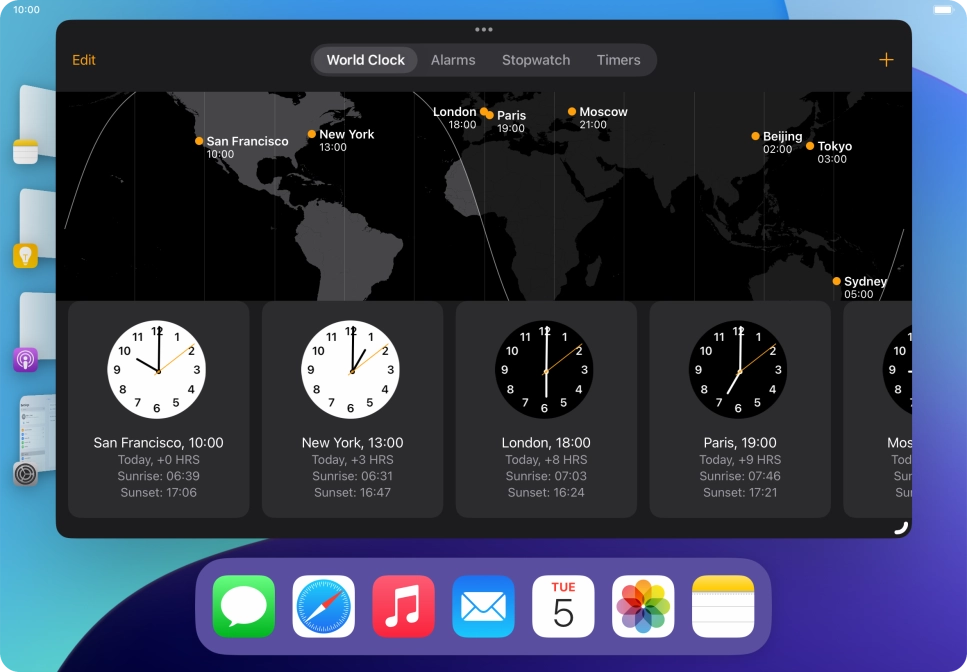Add a new city with the plus button
This screenshot has width=967, height=672.
pyautogui.click(x=886, y=59)
